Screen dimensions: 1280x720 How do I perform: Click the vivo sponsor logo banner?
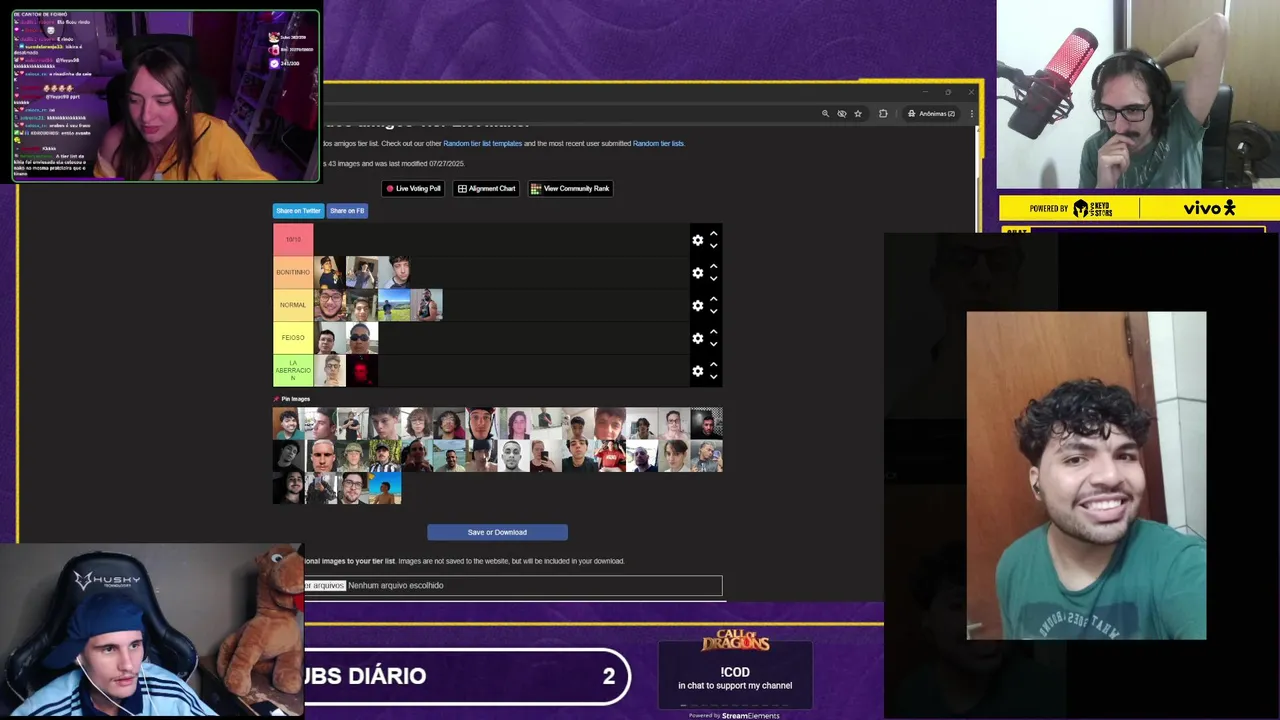(1209, 208)
